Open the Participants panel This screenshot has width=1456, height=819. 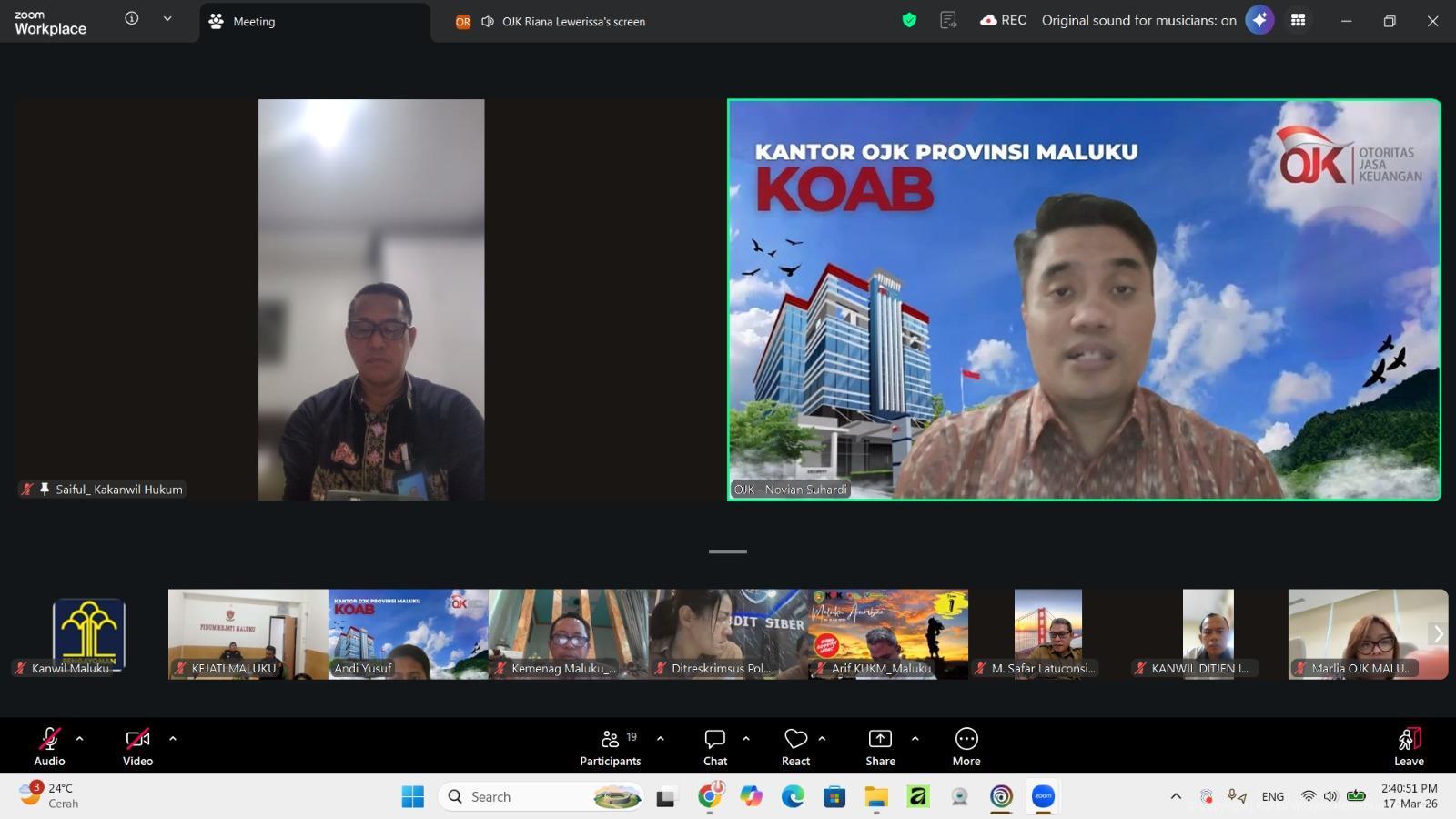click(x=610, y=746)
